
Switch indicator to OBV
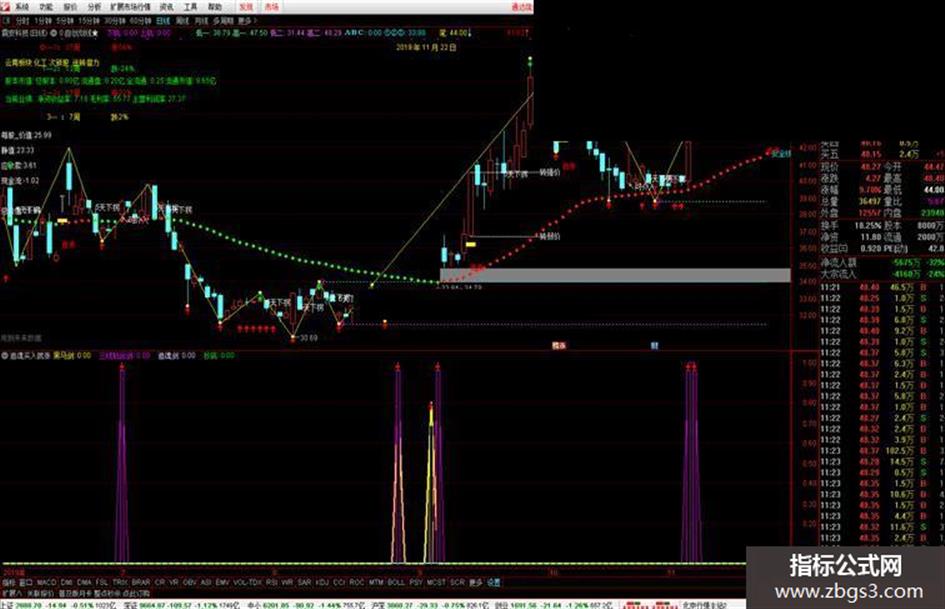click(189, 582)
